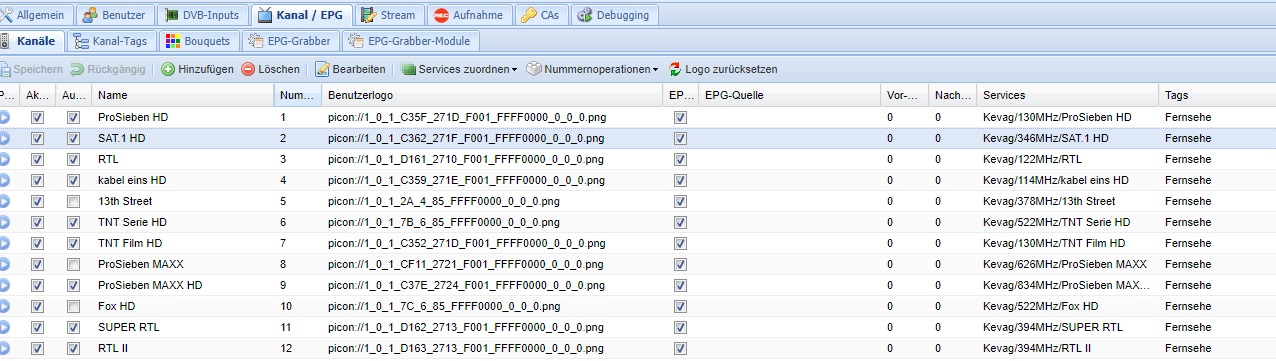The height and width of the screenshot is (361, 1276).
Task: Sort by the Tags column header
Action: point(1217,96)
